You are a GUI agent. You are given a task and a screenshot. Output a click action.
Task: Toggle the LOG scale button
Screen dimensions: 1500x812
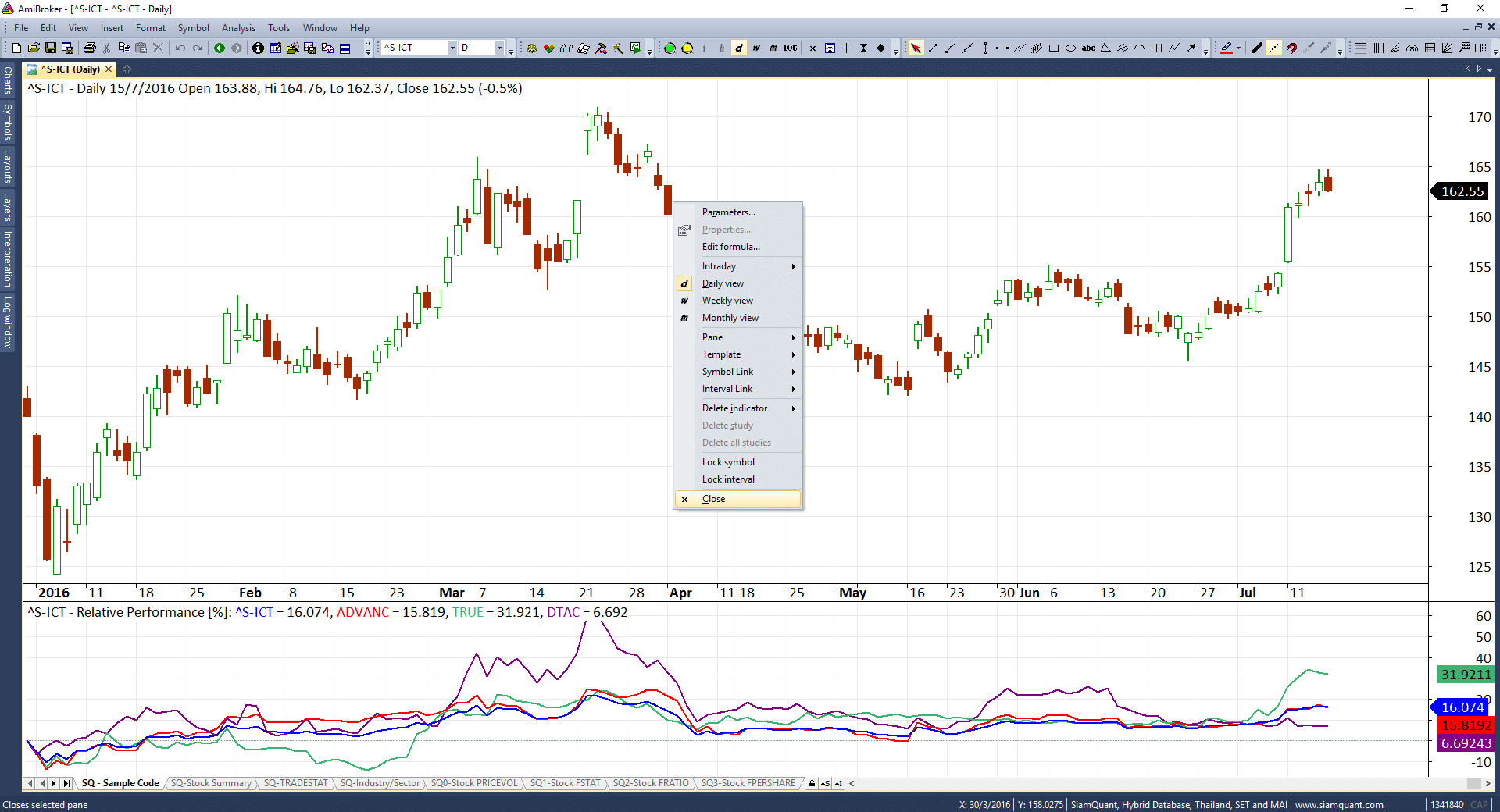point(791,48)
